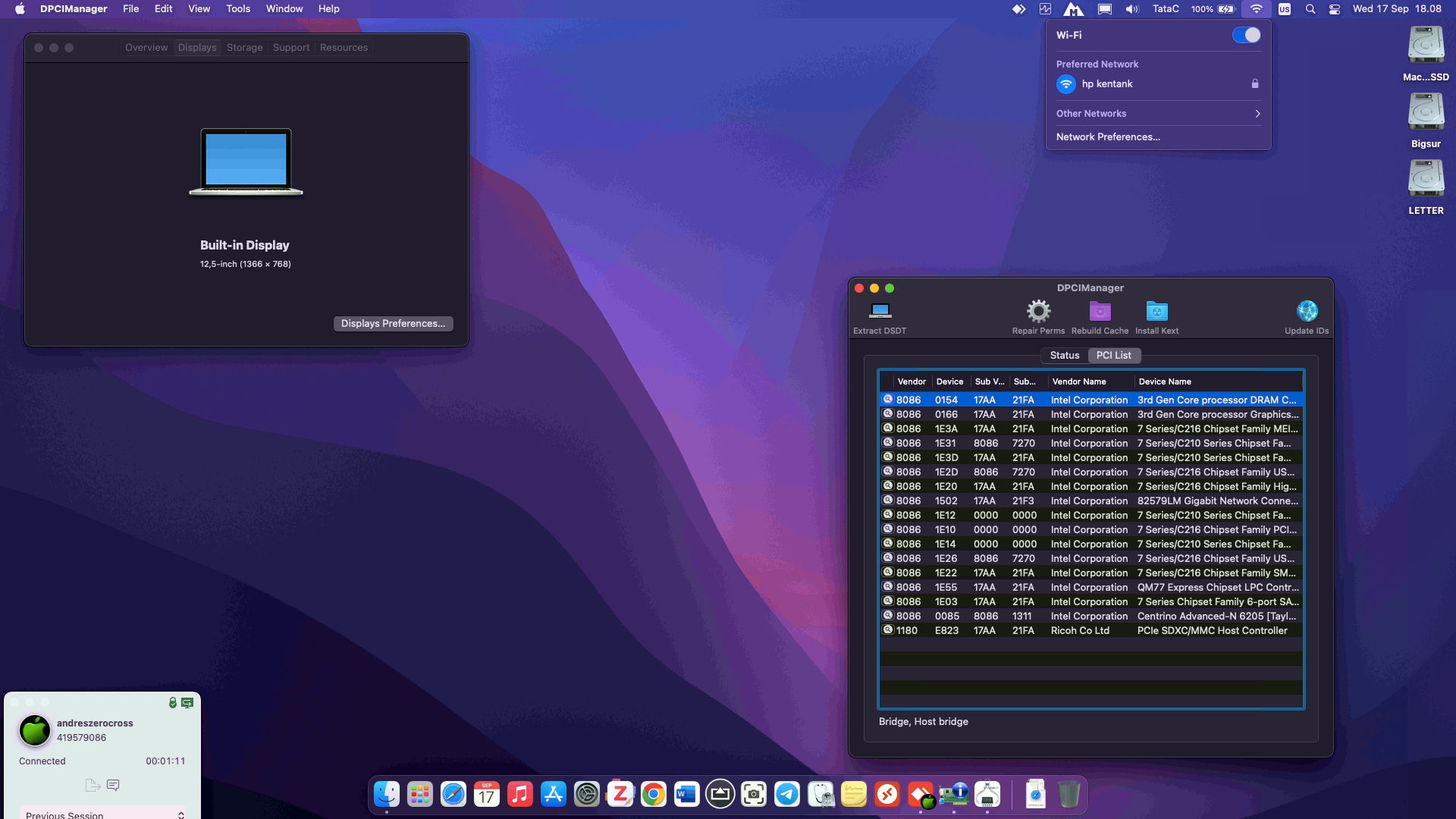Screen dimensions: 1456x819
Task: Open Launchpad from the Dock
Action: tap(420, 794)
